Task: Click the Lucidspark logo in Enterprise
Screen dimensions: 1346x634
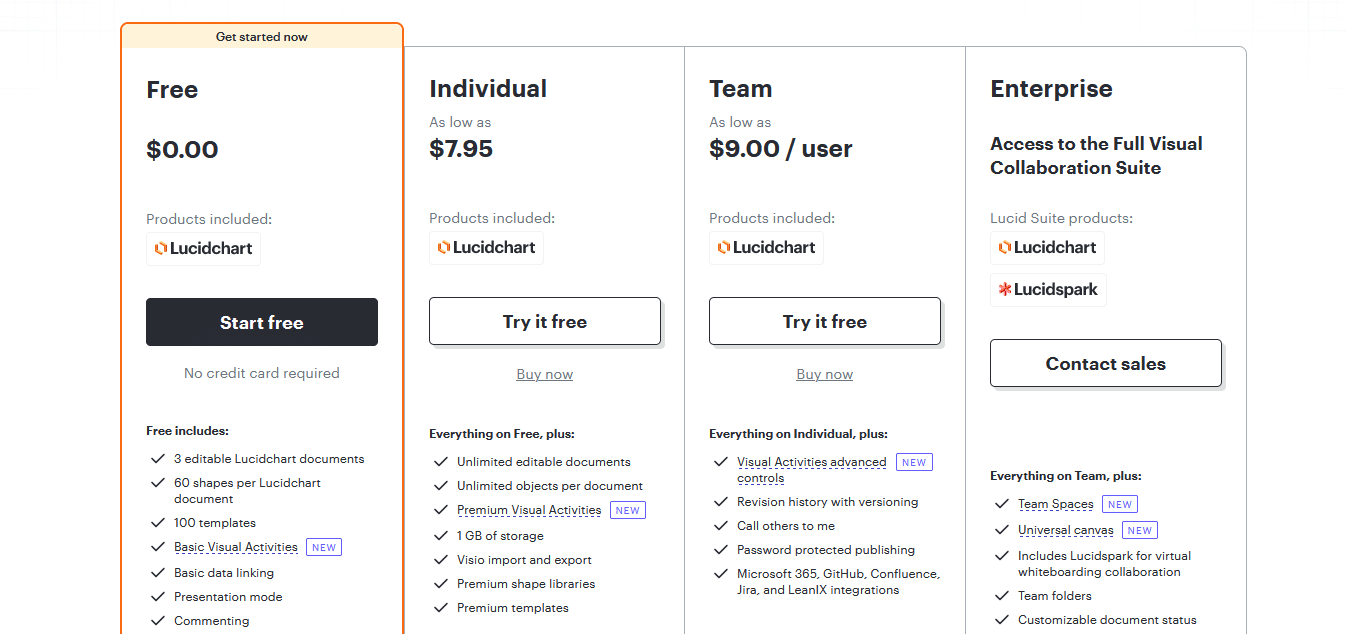Action: point(1048,289)
